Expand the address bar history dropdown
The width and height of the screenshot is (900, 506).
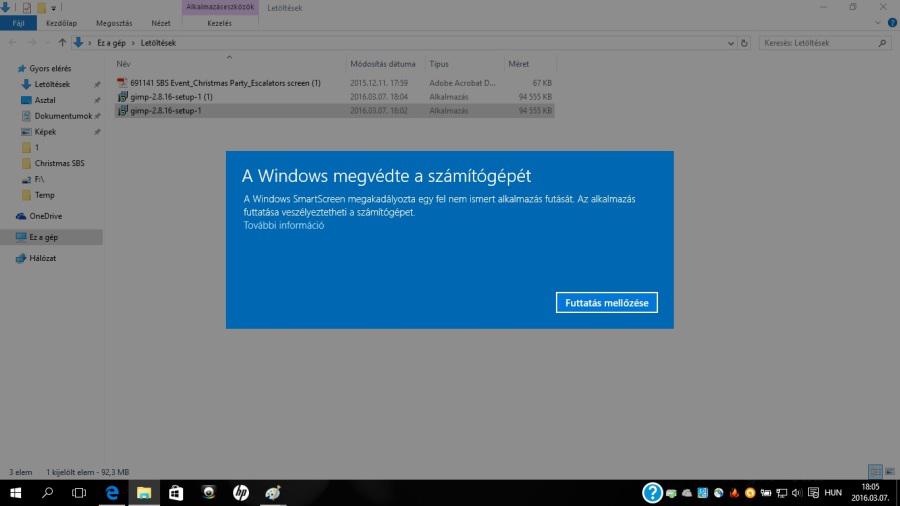point(731,43)
